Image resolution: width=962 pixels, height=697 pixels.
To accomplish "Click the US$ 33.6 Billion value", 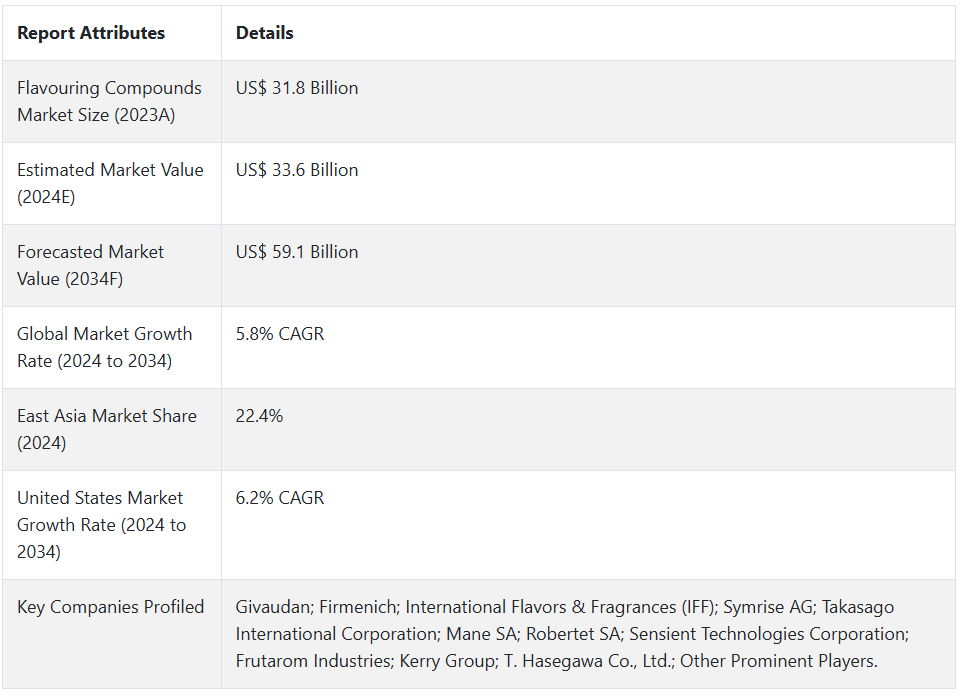I will click(x=297, y=170).
